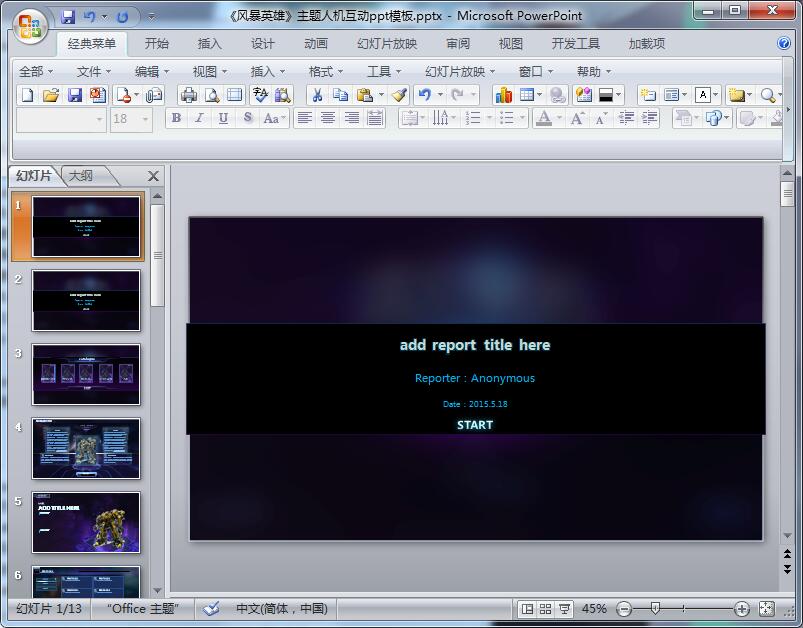
Task: Click the copy icon
Action: 340,95
